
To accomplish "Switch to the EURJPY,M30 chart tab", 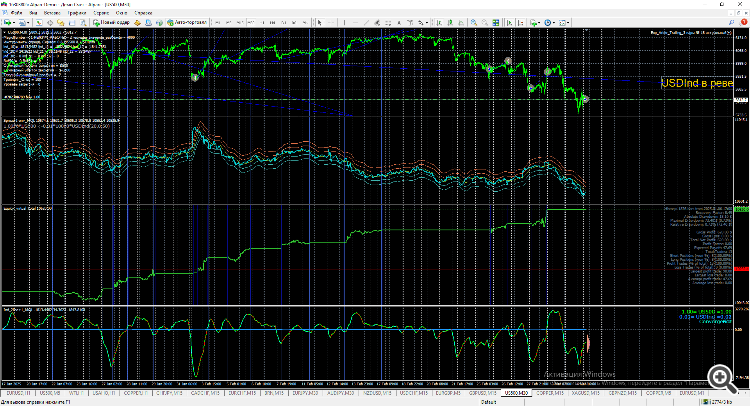I will (305, 393).
